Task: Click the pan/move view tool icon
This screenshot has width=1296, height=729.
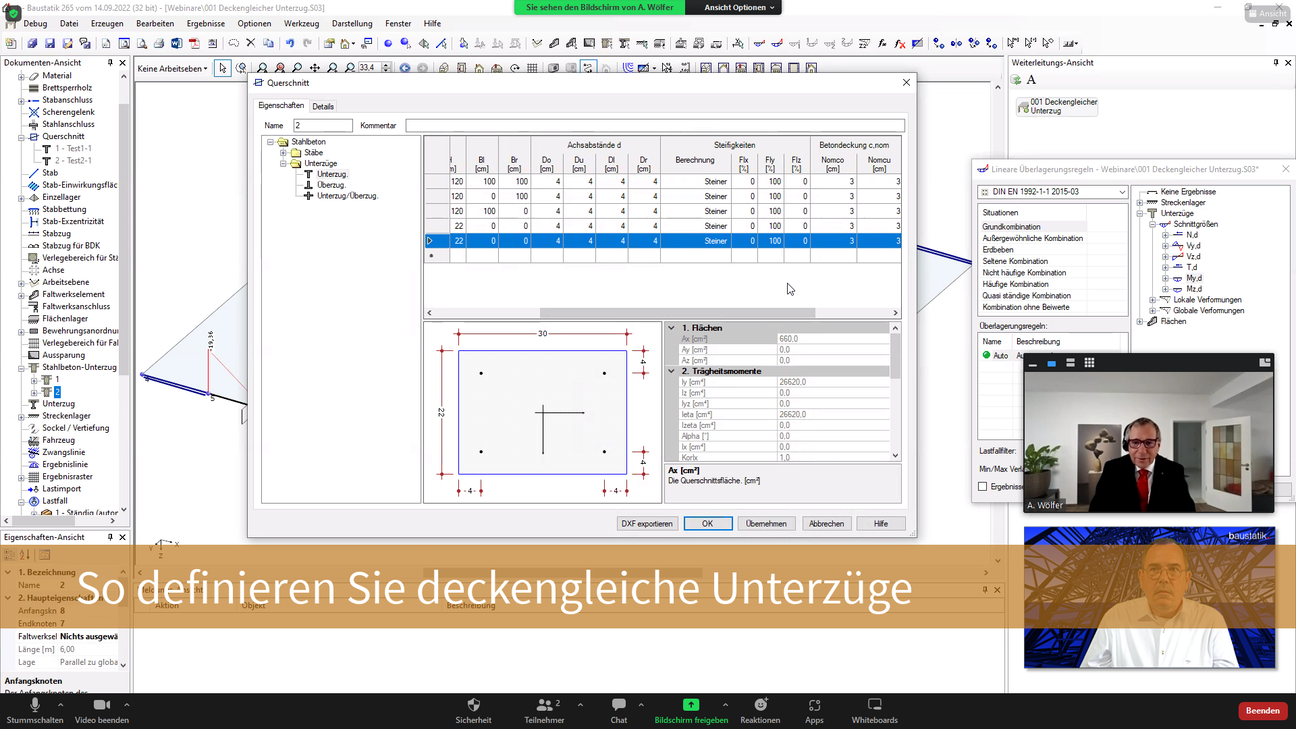Action: coord(315,68)
